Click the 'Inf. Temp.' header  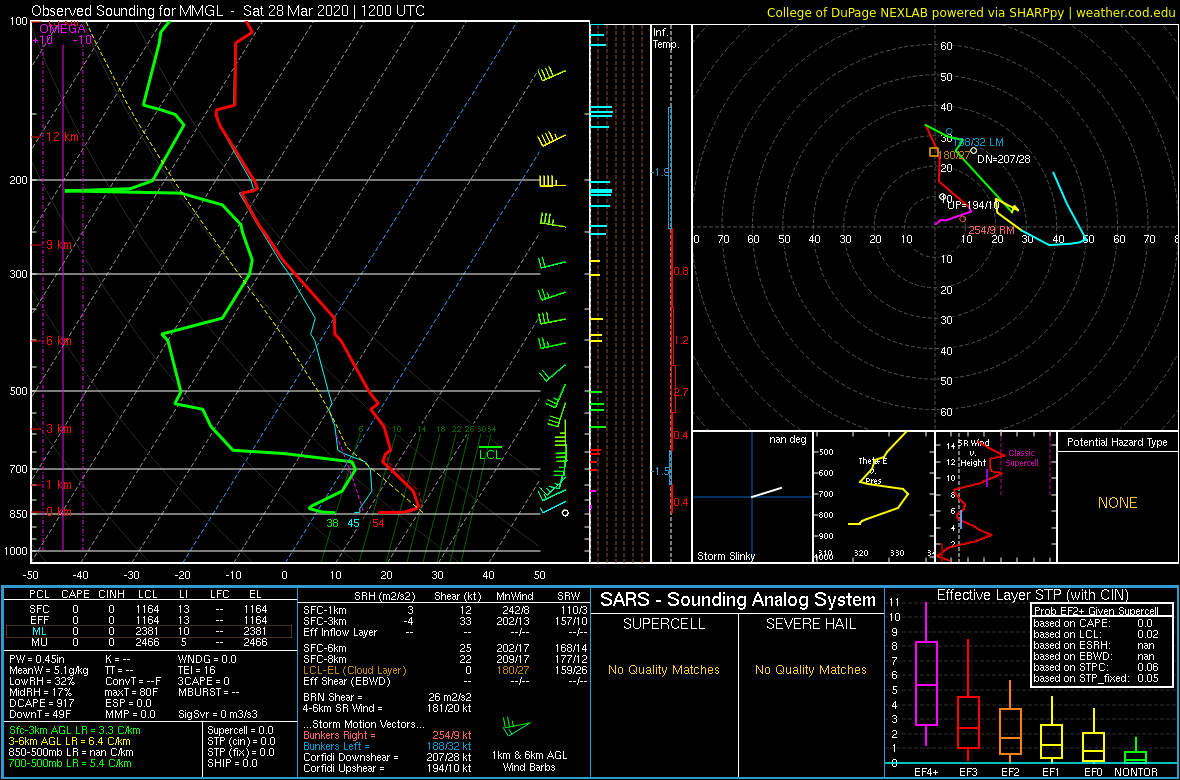(667, 39)
